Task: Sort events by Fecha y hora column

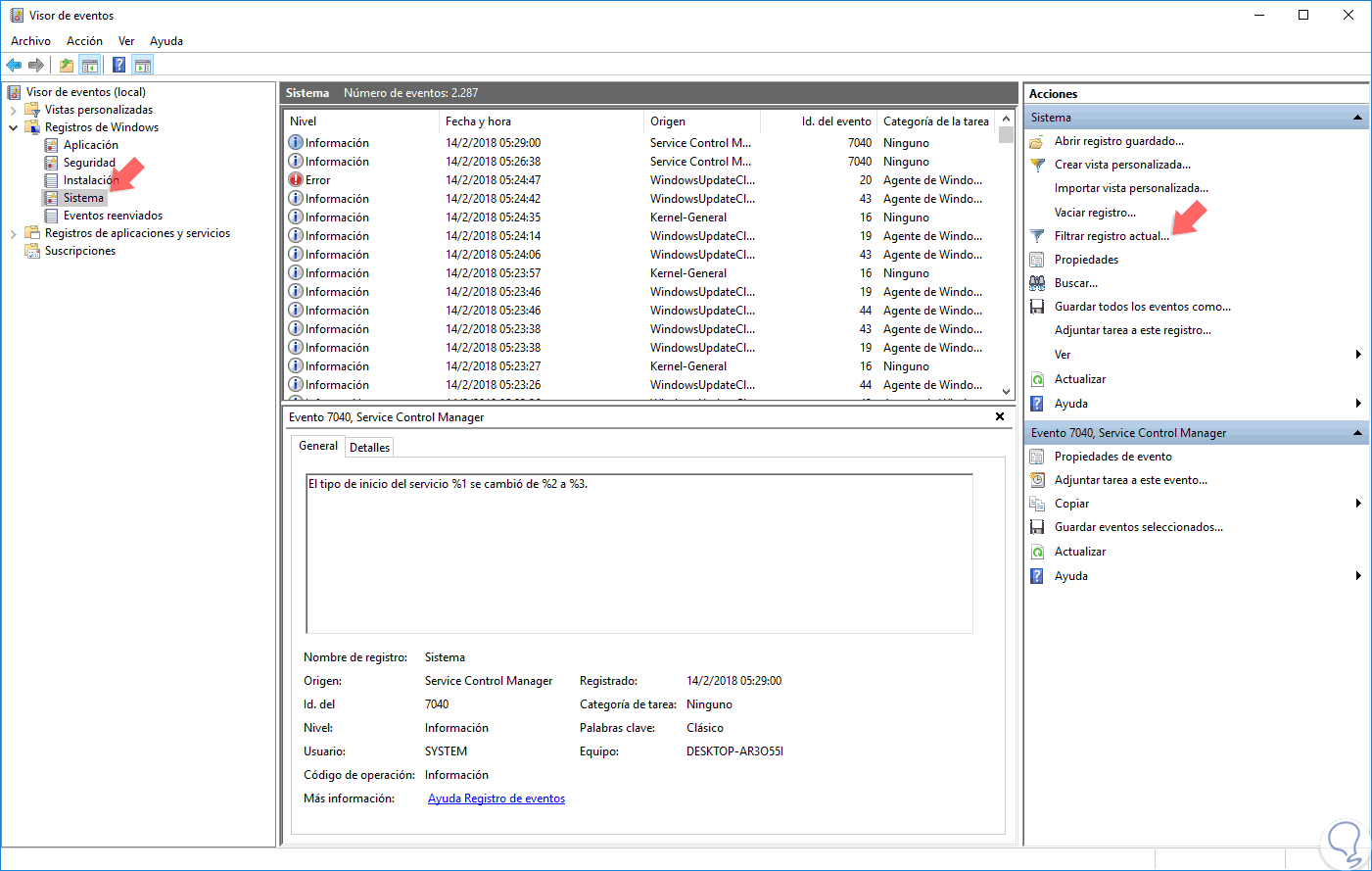Action: click(542, 121)
